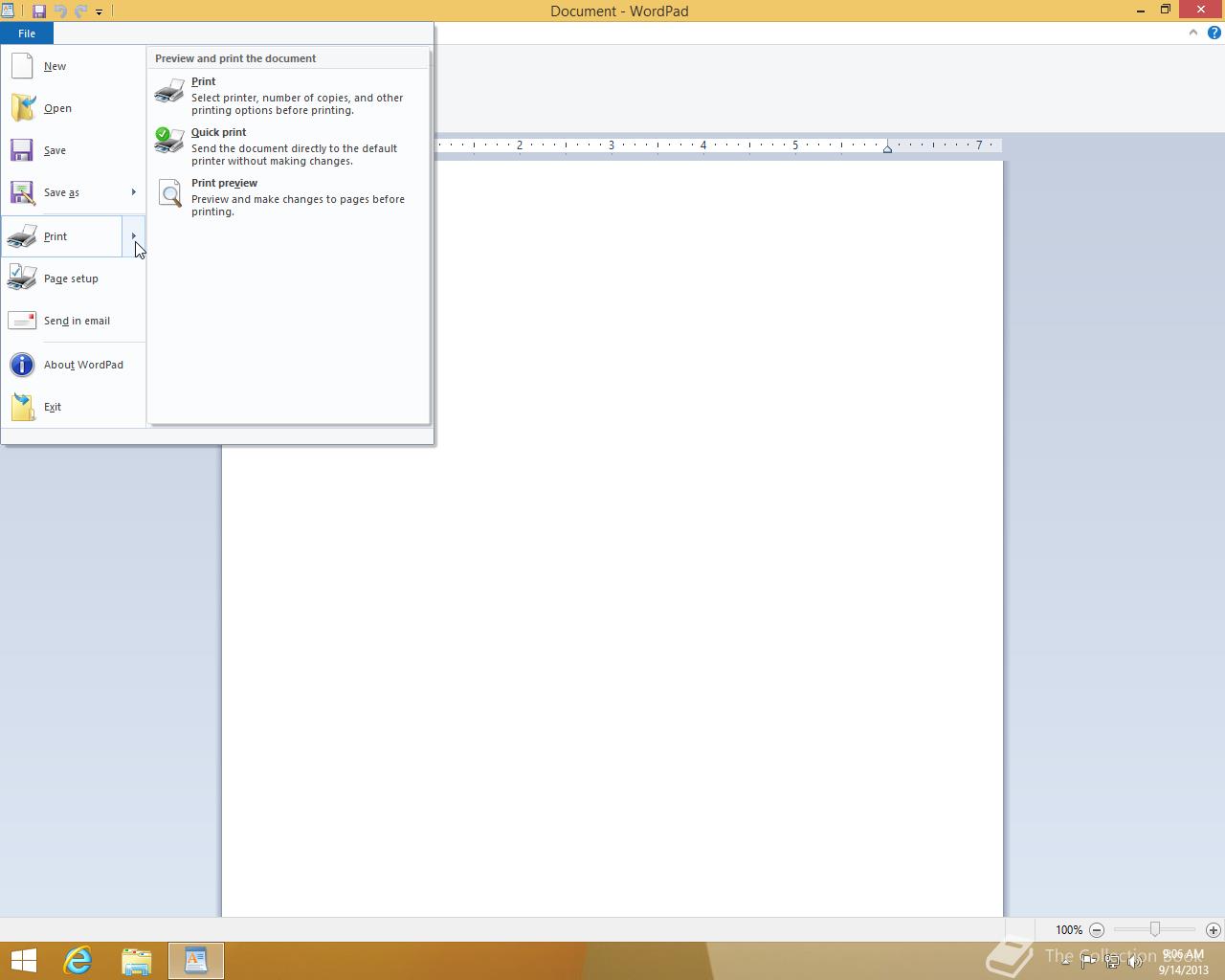Screen dimensions: 1225x980
Task: Click the zoom out minus button
Action: pyautogui.click(x=1097, y=929)
